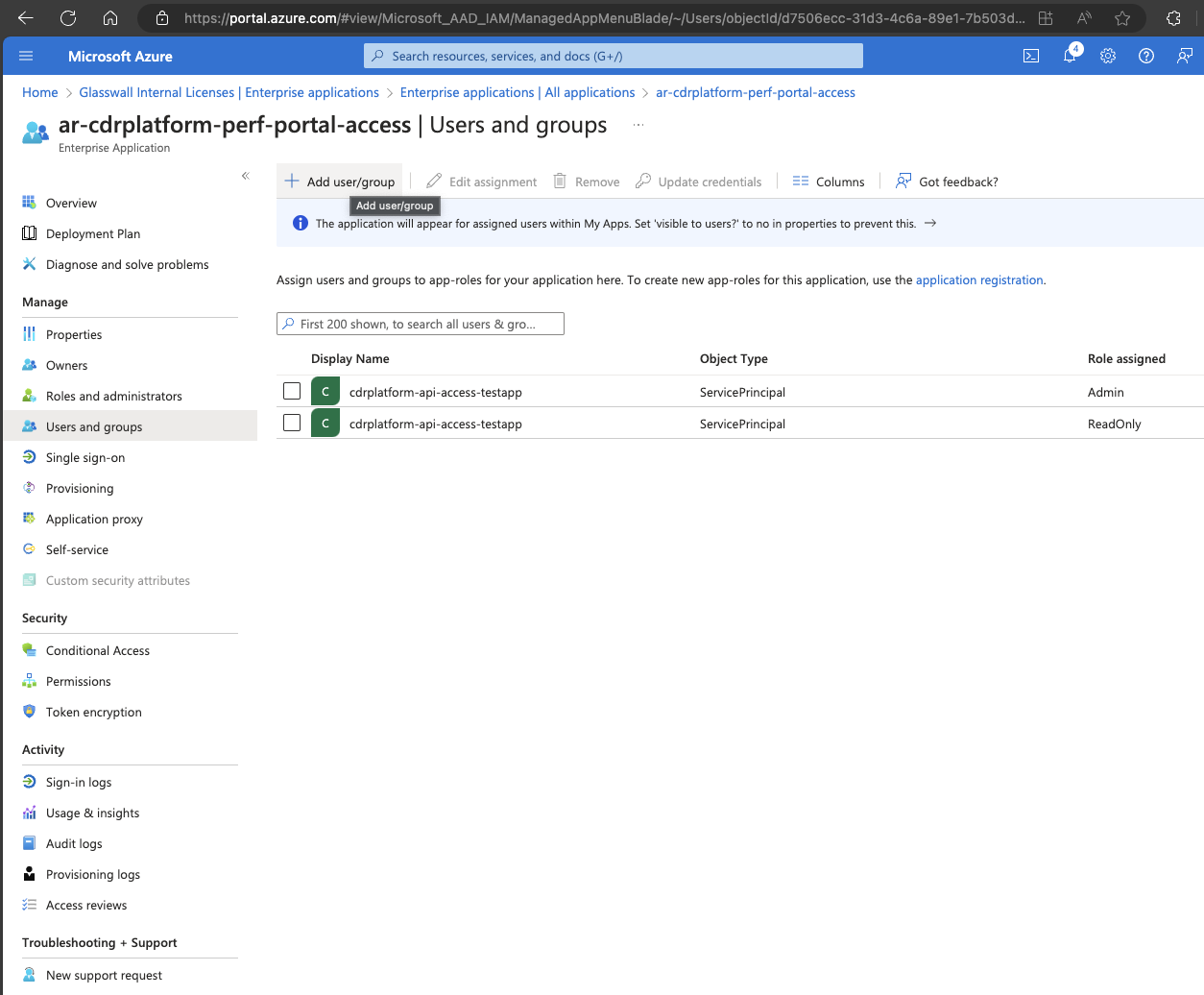Open browser extensions puzzle icon
Viewport: 1204px width, 995px height.
[x=1173, y=17]
